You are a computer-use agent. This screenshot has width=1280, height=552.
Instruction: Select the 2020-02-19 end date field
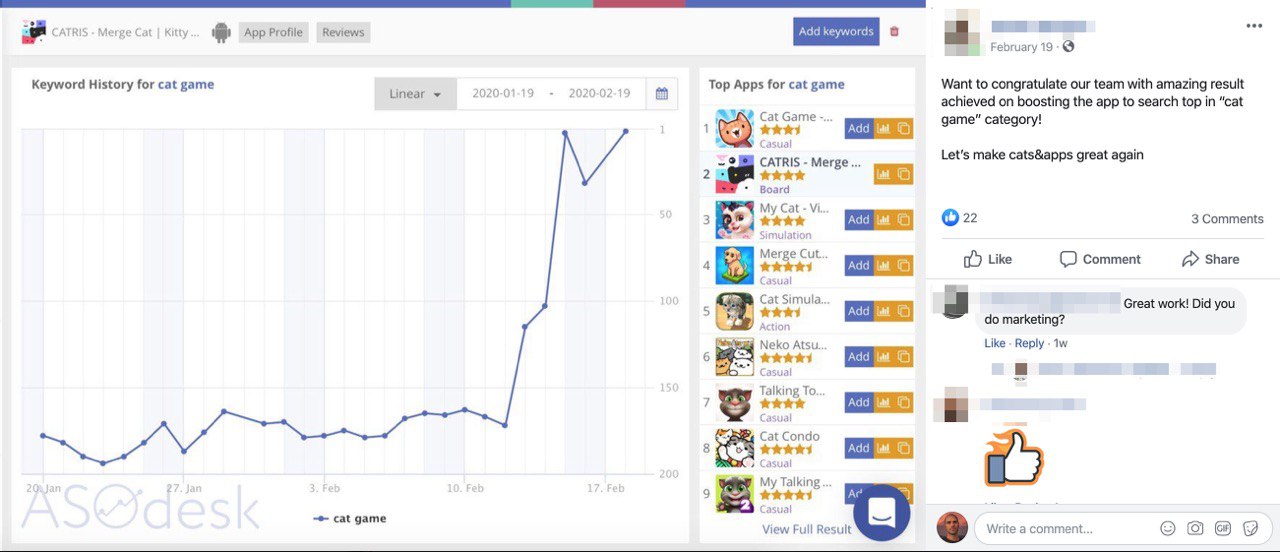pyautogui.click(x=599, y=94)
